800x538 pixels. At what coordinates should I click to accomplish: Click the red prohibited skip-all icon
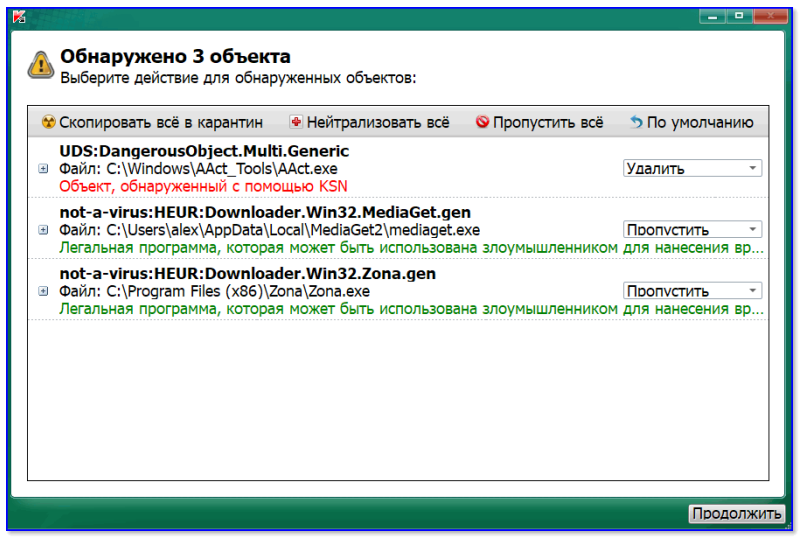click(482, 122)
